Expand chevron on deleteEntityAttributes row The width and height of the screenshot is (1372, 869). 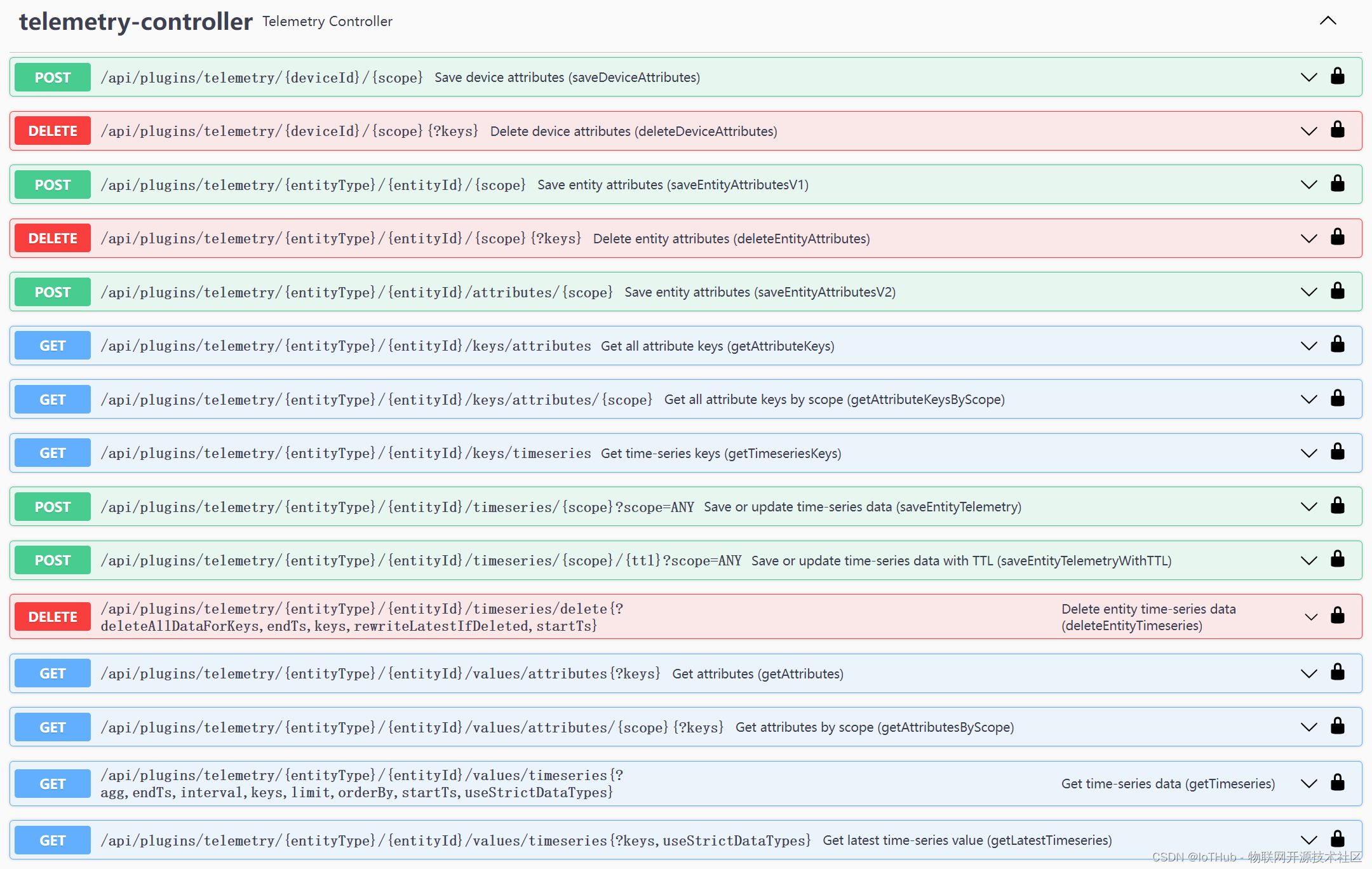point(1308,238)
